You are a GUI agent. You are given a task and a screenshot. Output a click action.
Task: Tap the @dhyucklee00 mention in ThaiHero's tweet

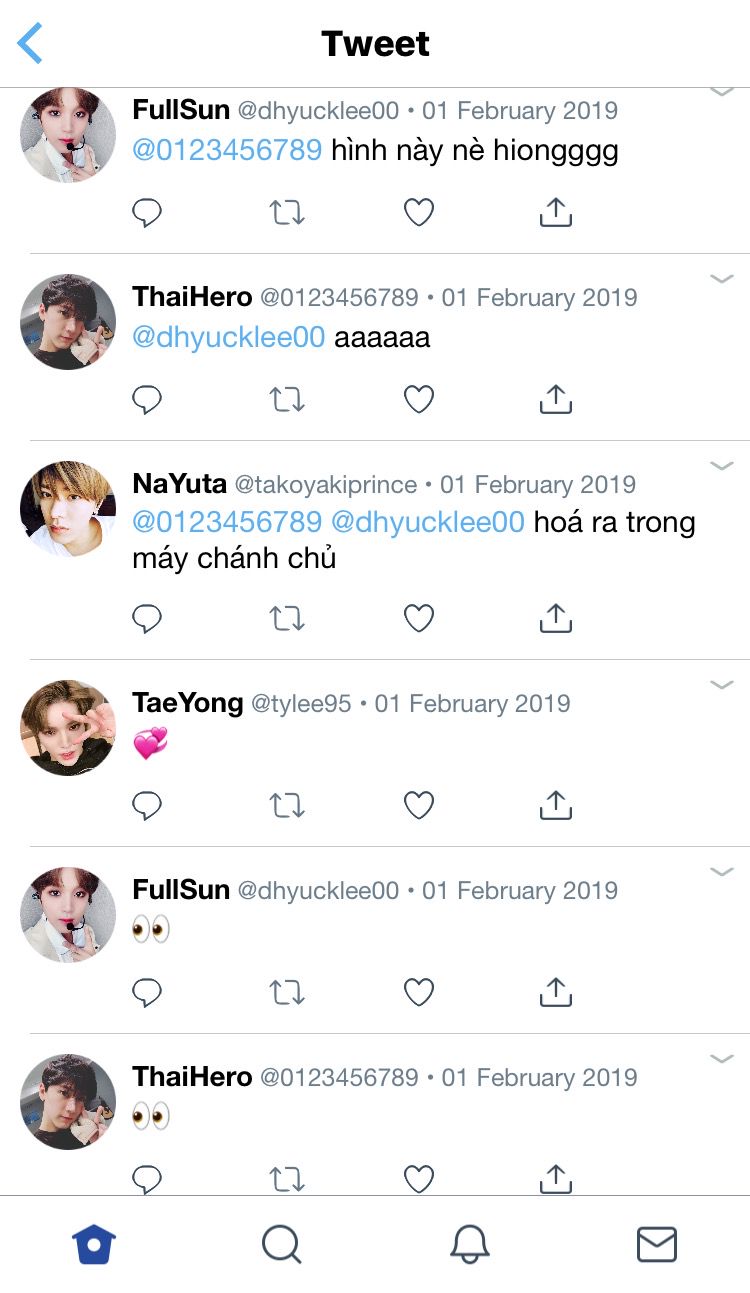(229, 337)
